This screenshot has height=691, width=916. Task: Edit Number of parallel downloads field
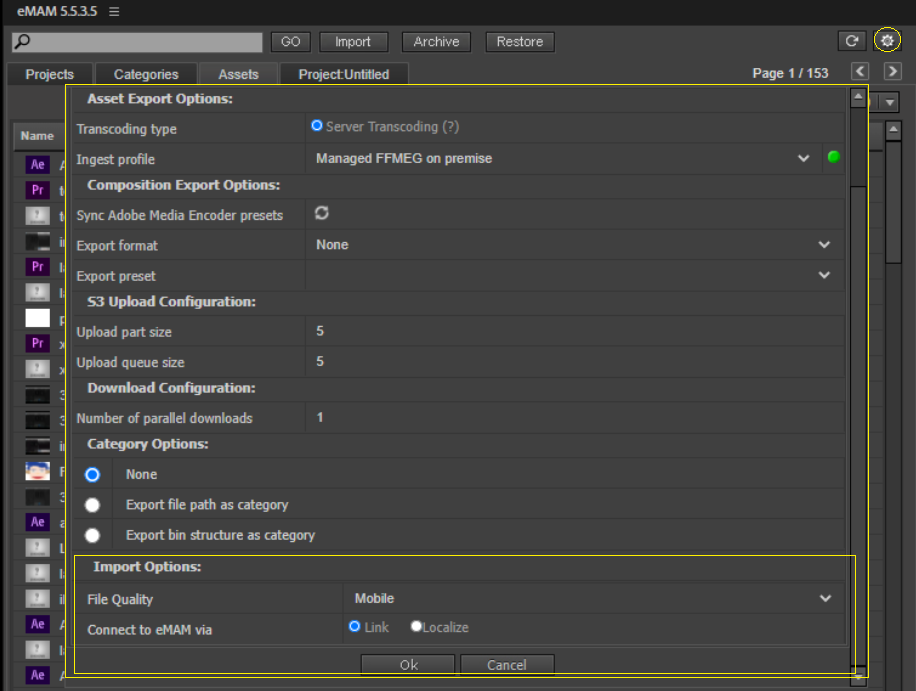pyautogui.click(x=575, y=418)
